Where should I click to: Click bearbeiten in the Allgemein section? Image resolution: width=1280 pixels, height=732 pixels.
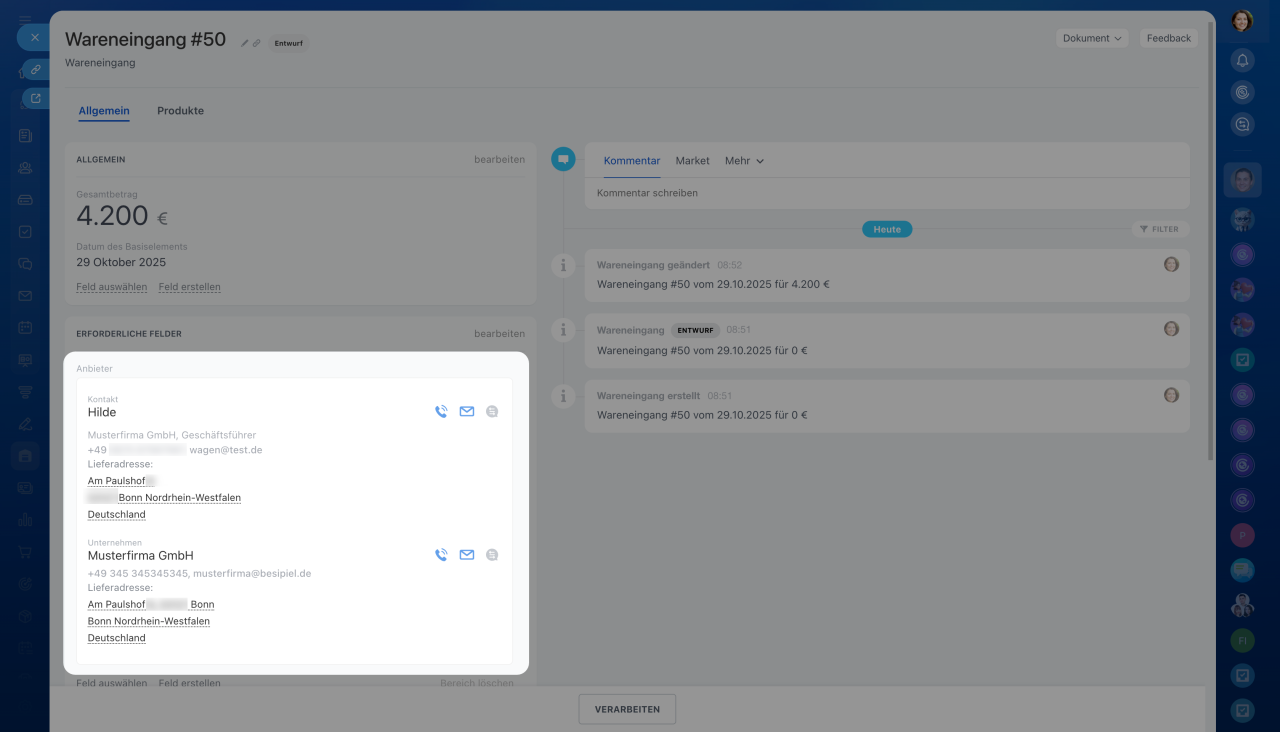click(499, 160)
